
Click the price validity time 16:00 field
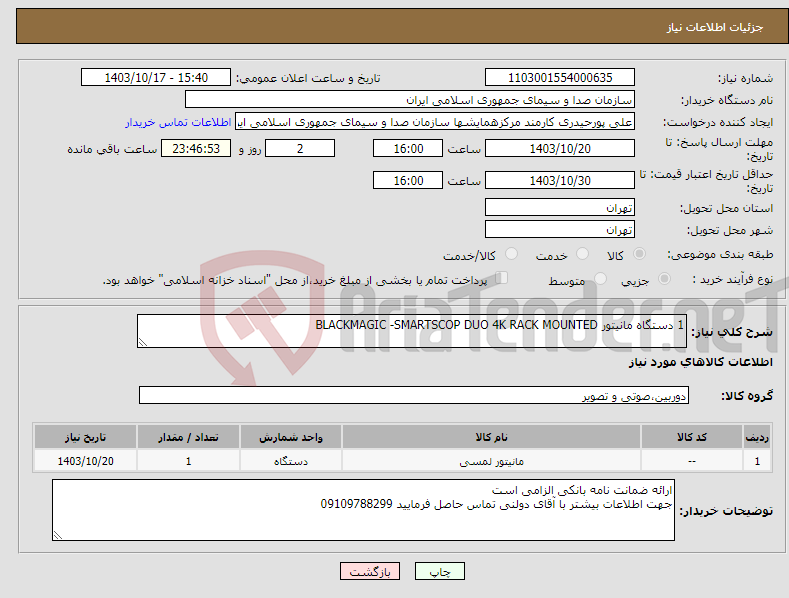click(x=408, y=180)
